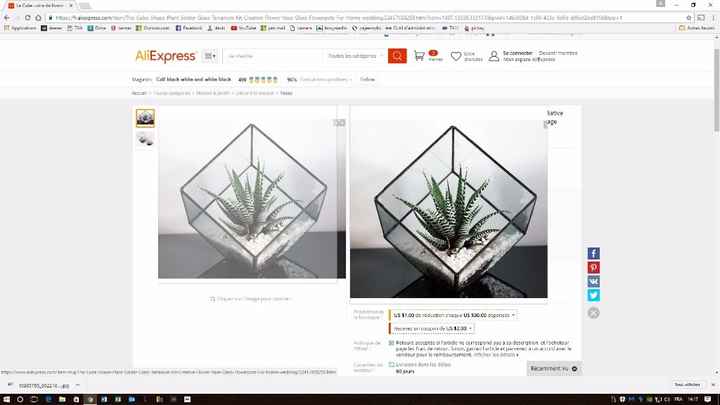Click the orange search magnifier button
The image size is (720, 405).
click(x=397, y=56)
